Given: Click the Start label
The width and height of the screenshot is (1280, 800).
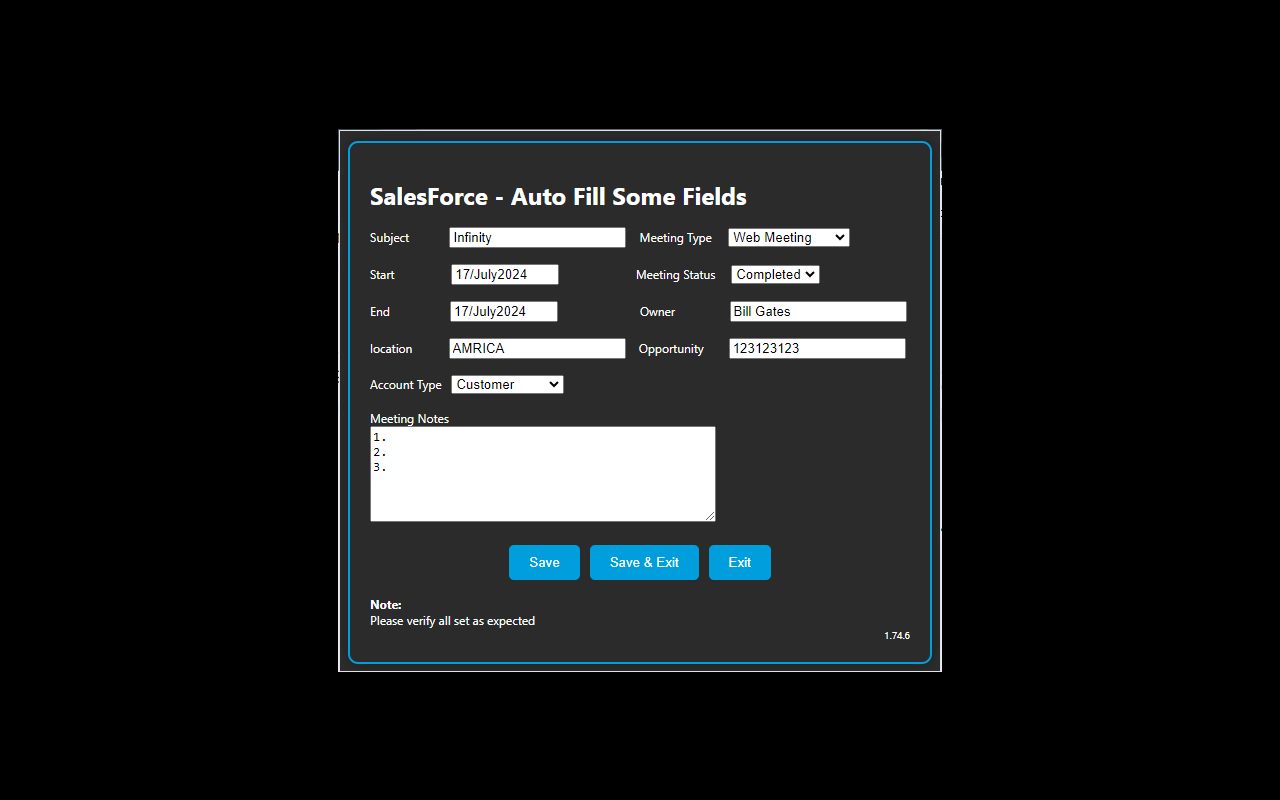Looking at the screenshot, I should click(382, 275).
